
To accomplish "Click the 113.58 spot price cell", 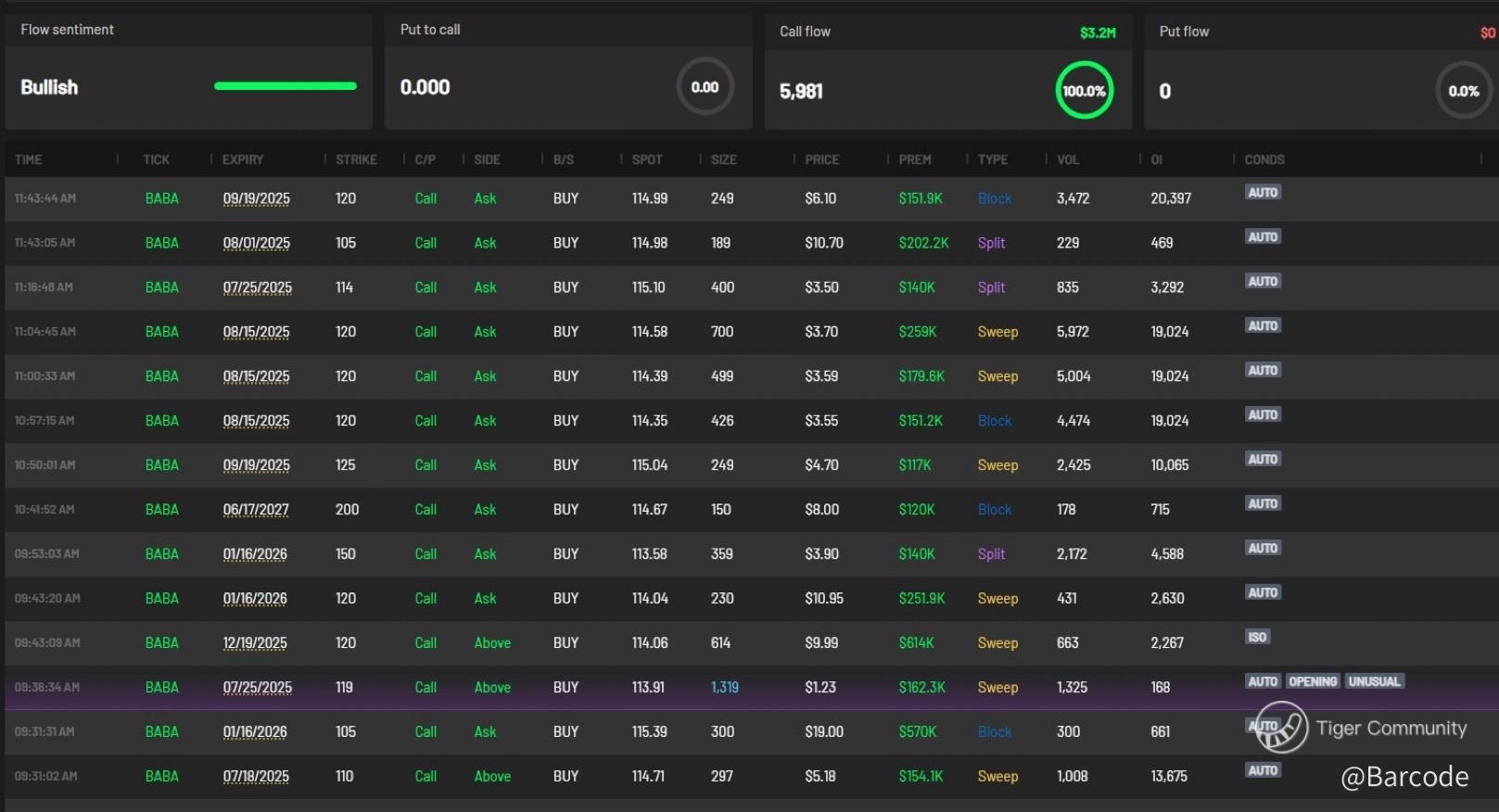I will [x=650, y=554].
